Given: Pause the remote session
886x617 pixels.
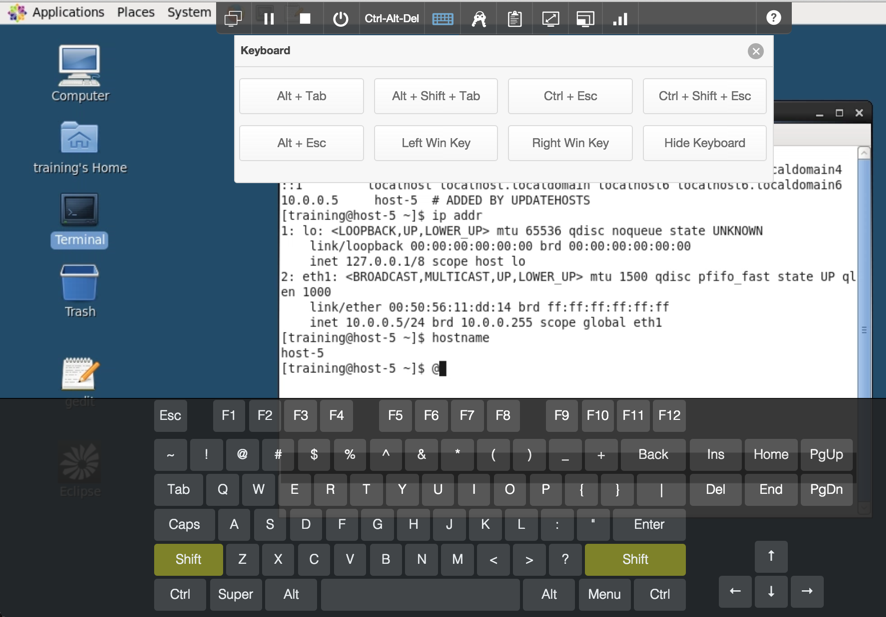Looking at the screenshot, I should point(269,17).
